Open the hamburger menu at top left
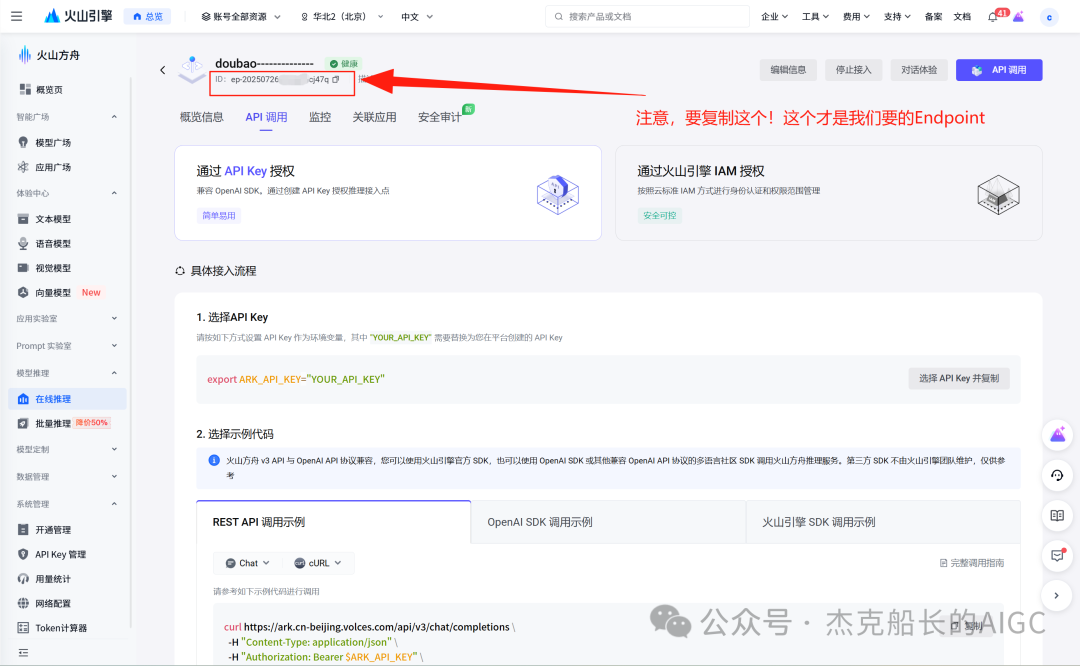 [17, 16]
